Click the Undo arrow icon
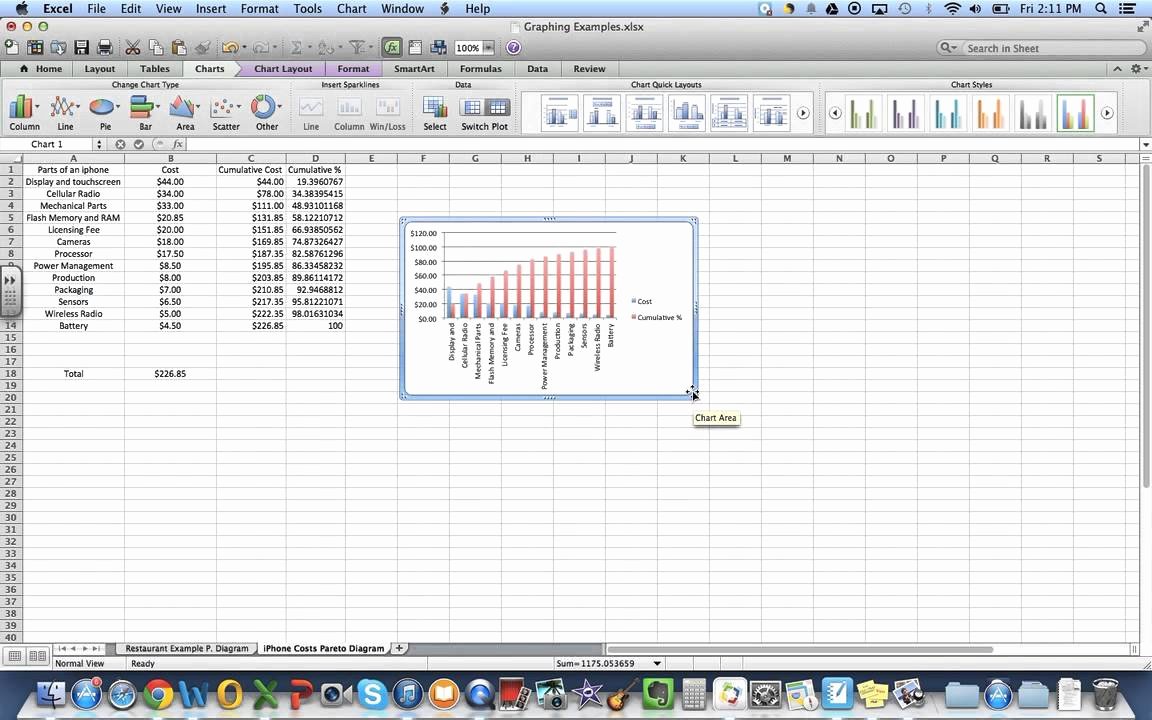1152x720 pixels. tap(230, 48)
